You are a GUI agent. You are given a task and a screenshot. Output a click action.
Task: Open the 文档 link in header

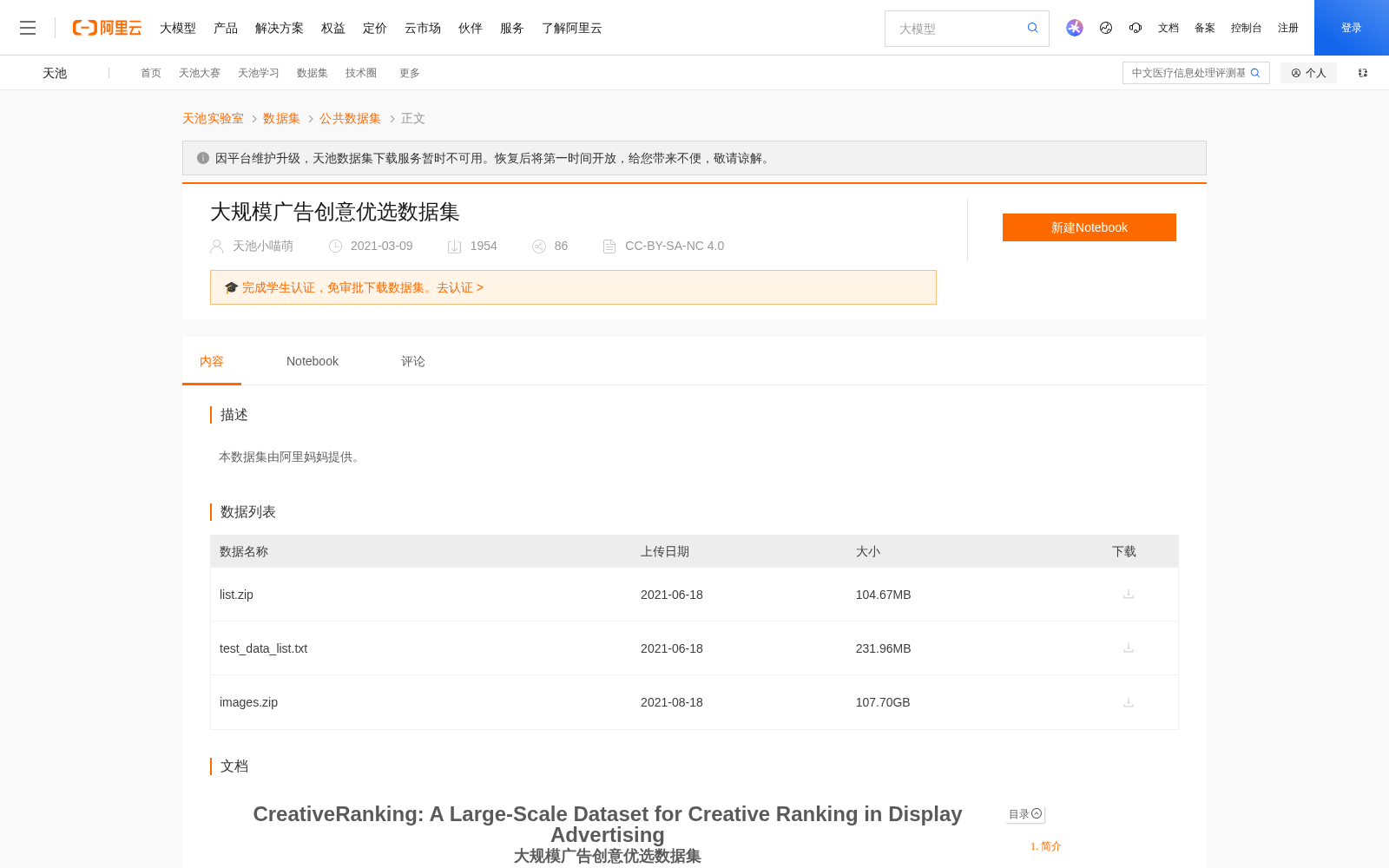click(x=1168, y=28)
